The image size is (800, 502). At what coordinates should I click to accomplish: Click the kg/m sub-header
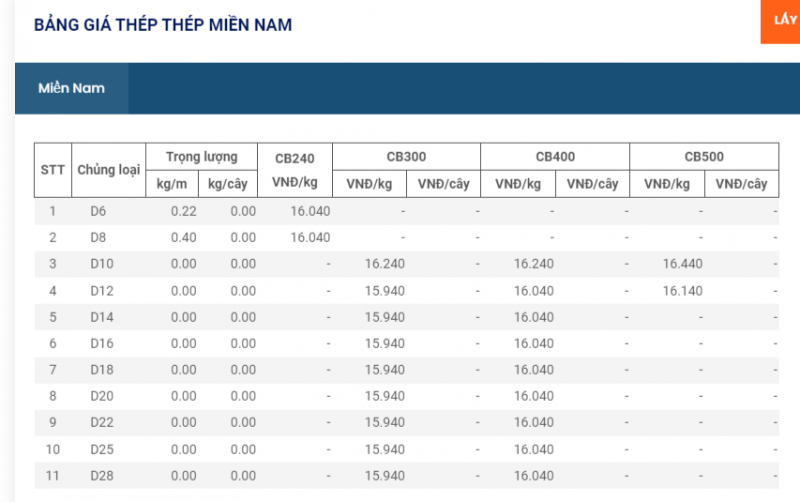pyautogui.click(x=172, y=184)
